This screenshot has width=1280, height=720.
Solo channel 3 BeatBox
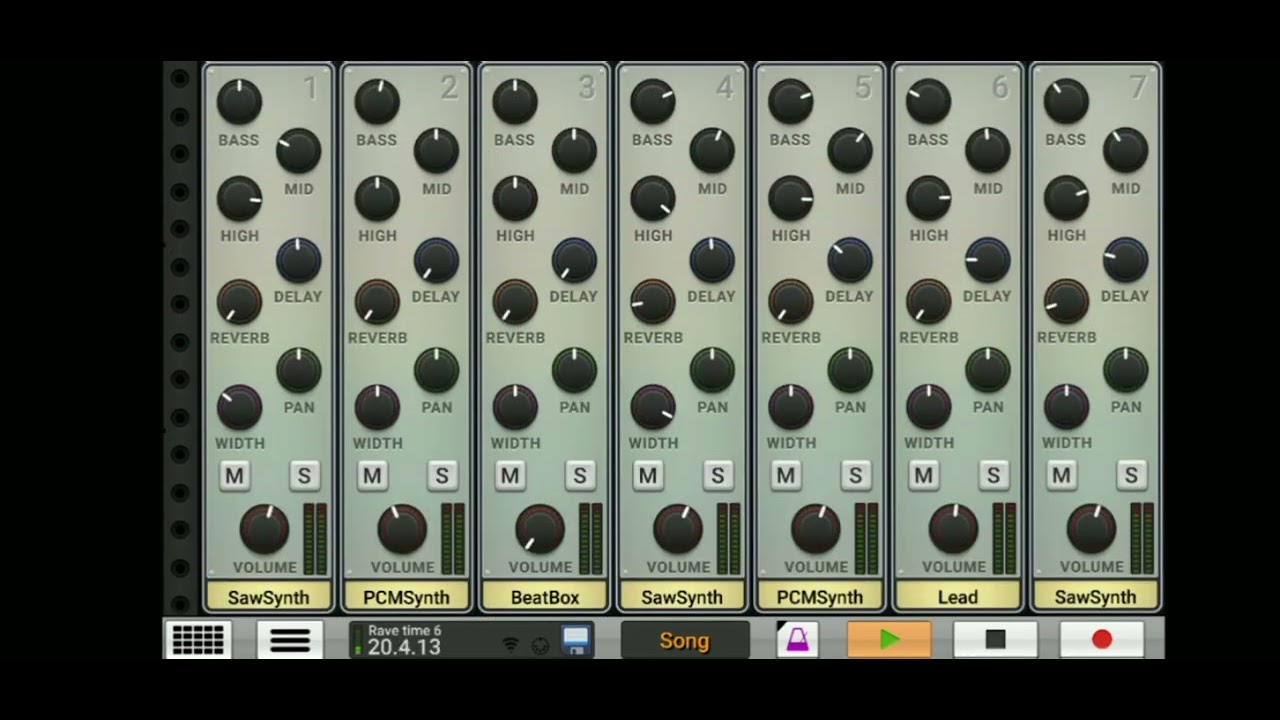[580, 476]
